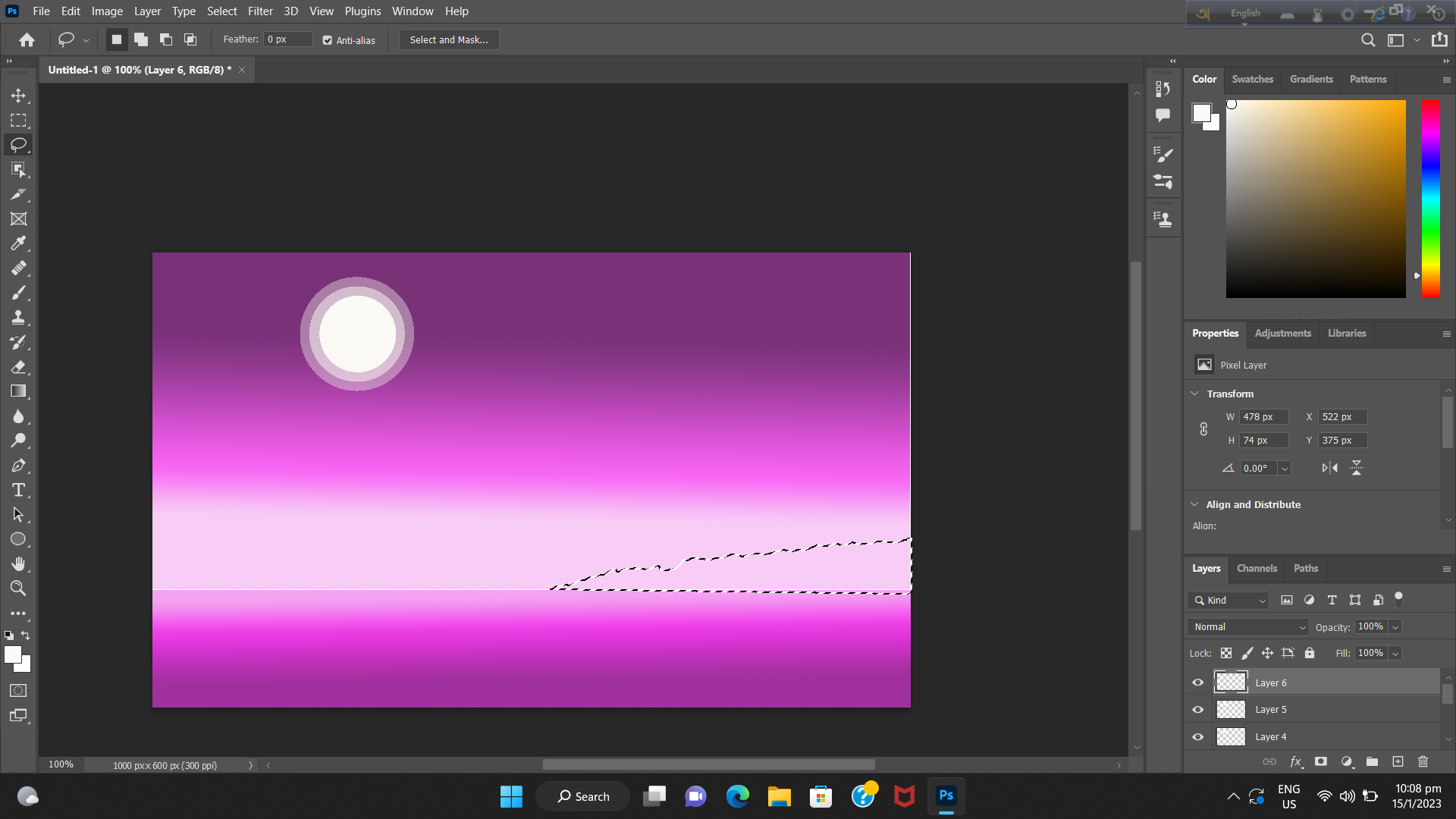Delete the selected layer via trash icon
This screenshot has width=1456, height=819.
click(1423, 761)
